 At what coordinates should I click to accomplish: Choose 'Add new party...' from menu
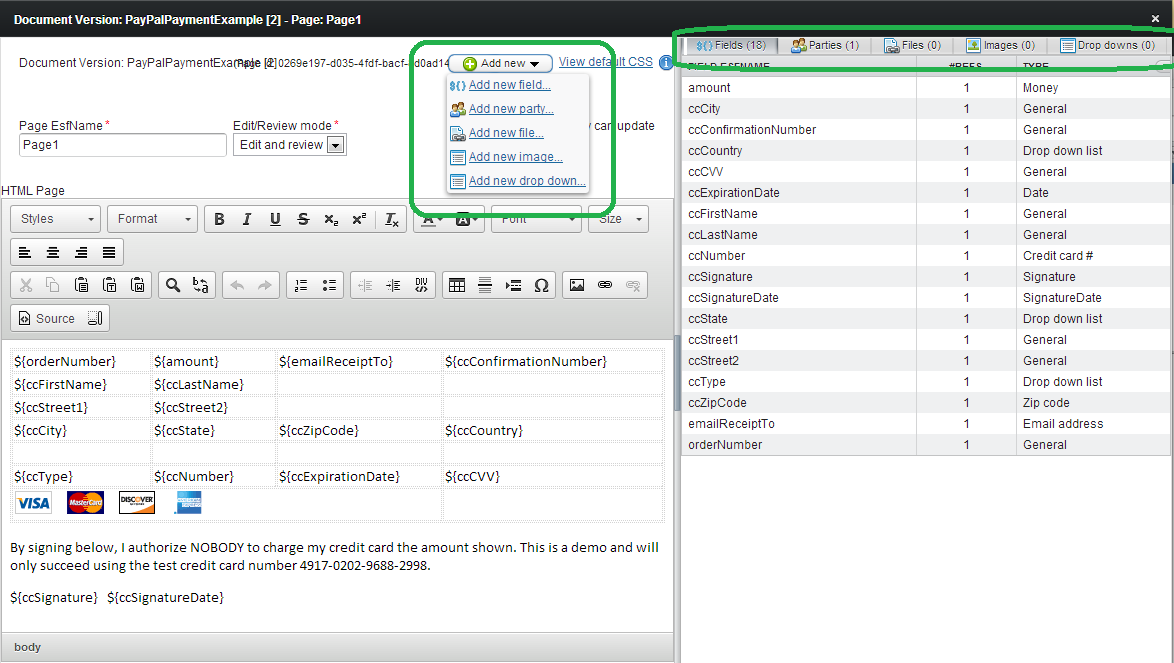click(x=511, y=109)
